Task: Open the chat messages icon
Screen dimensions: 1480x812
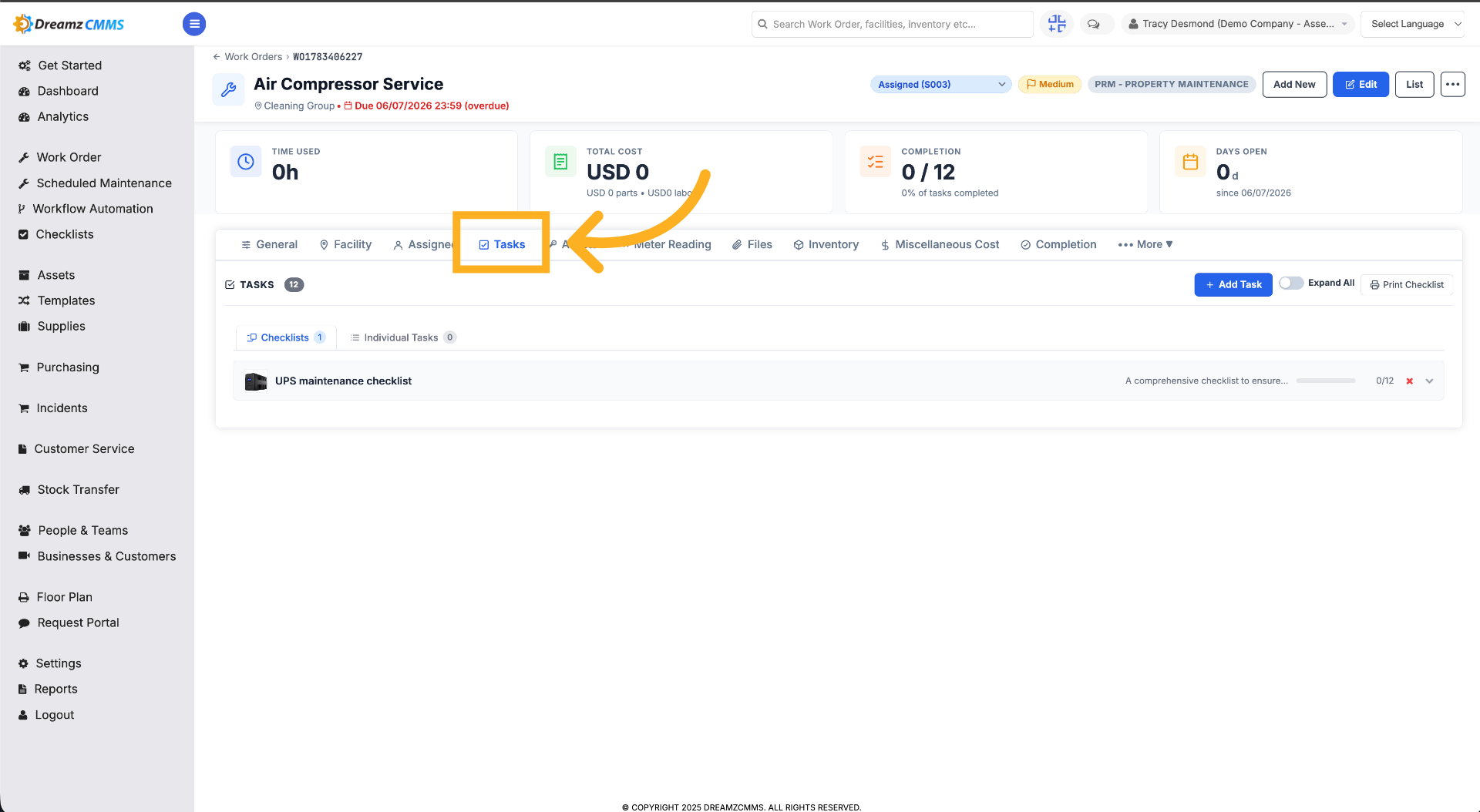Action: click(x=1093, y=24)
